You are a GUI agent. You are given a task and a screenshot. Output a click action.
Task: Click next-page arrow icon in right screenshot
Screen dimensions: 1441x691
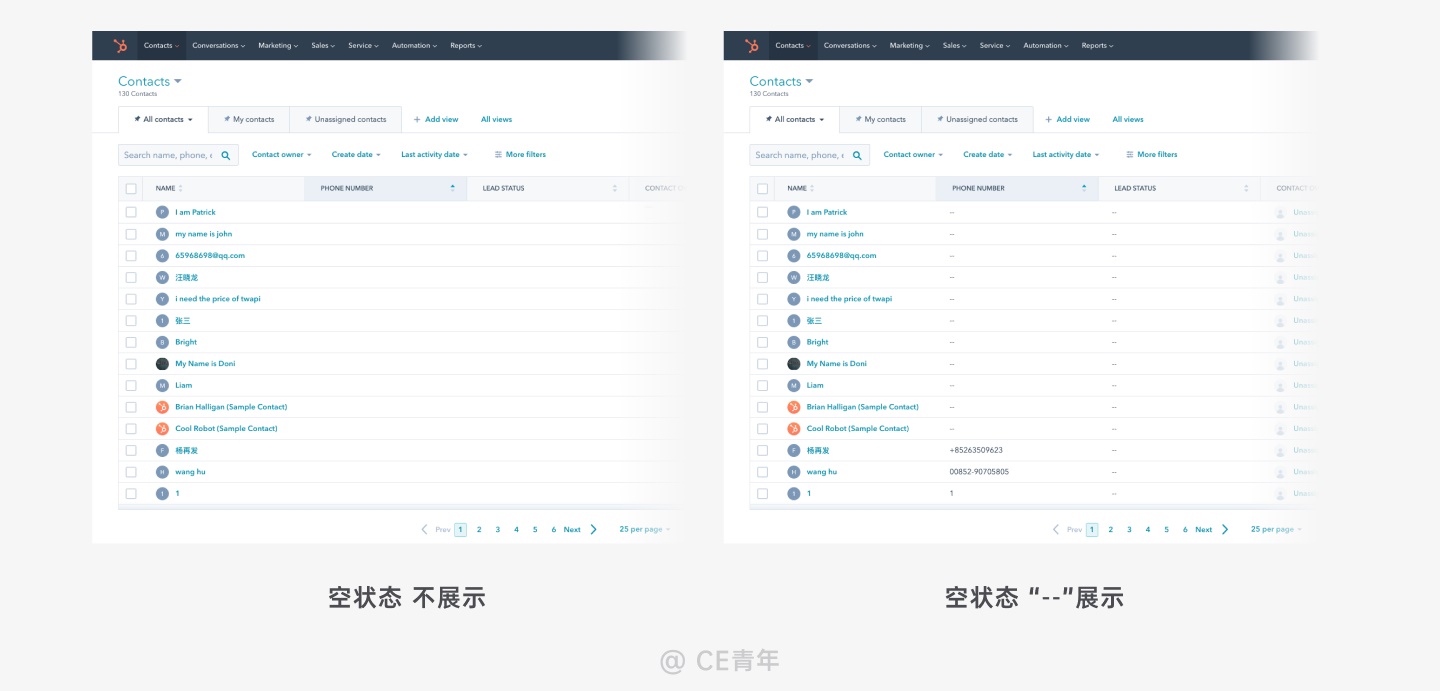pos(1226,529)
